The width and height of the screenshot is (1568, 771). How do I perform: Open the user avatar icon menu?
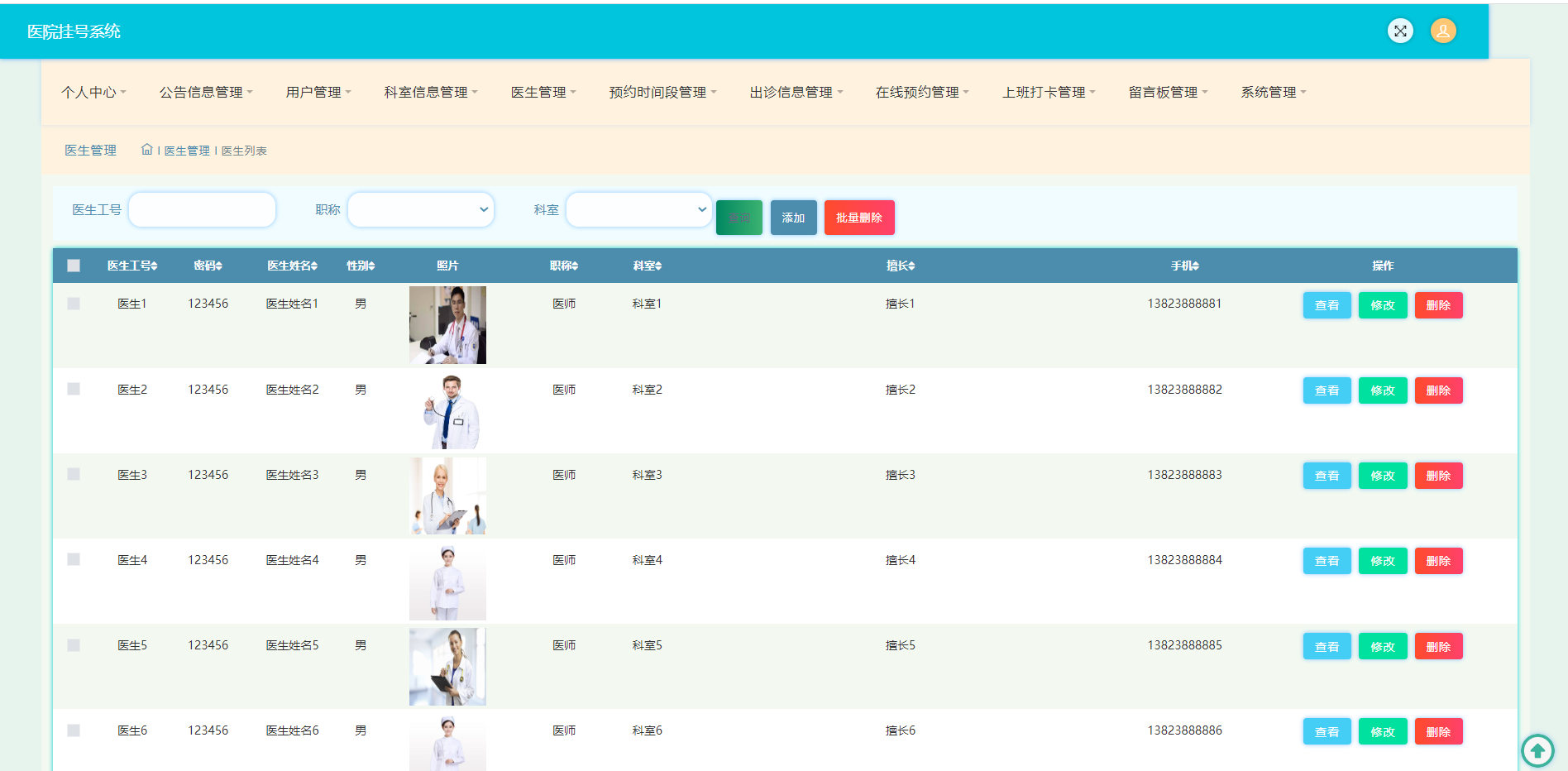(1443, 31)
